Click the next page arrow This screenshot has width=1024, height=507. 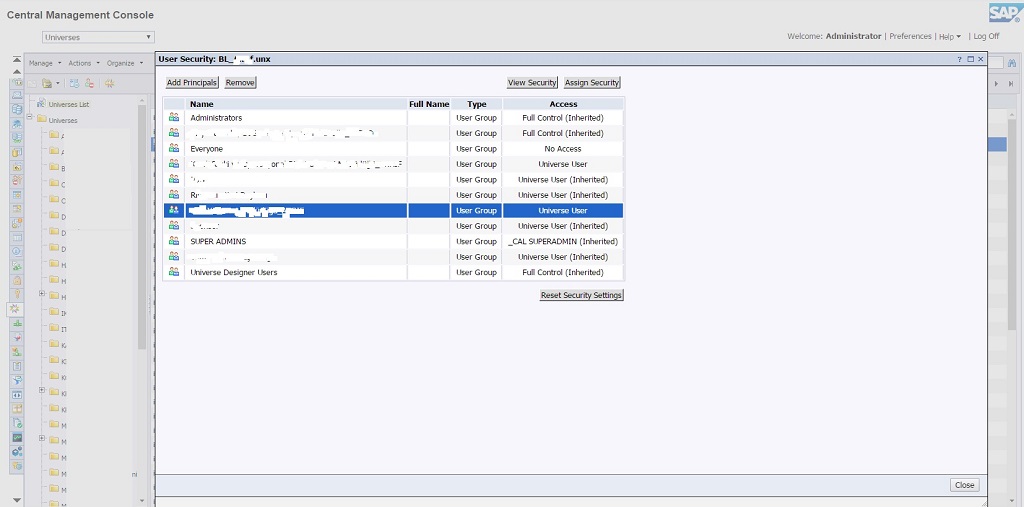[997, 84]
